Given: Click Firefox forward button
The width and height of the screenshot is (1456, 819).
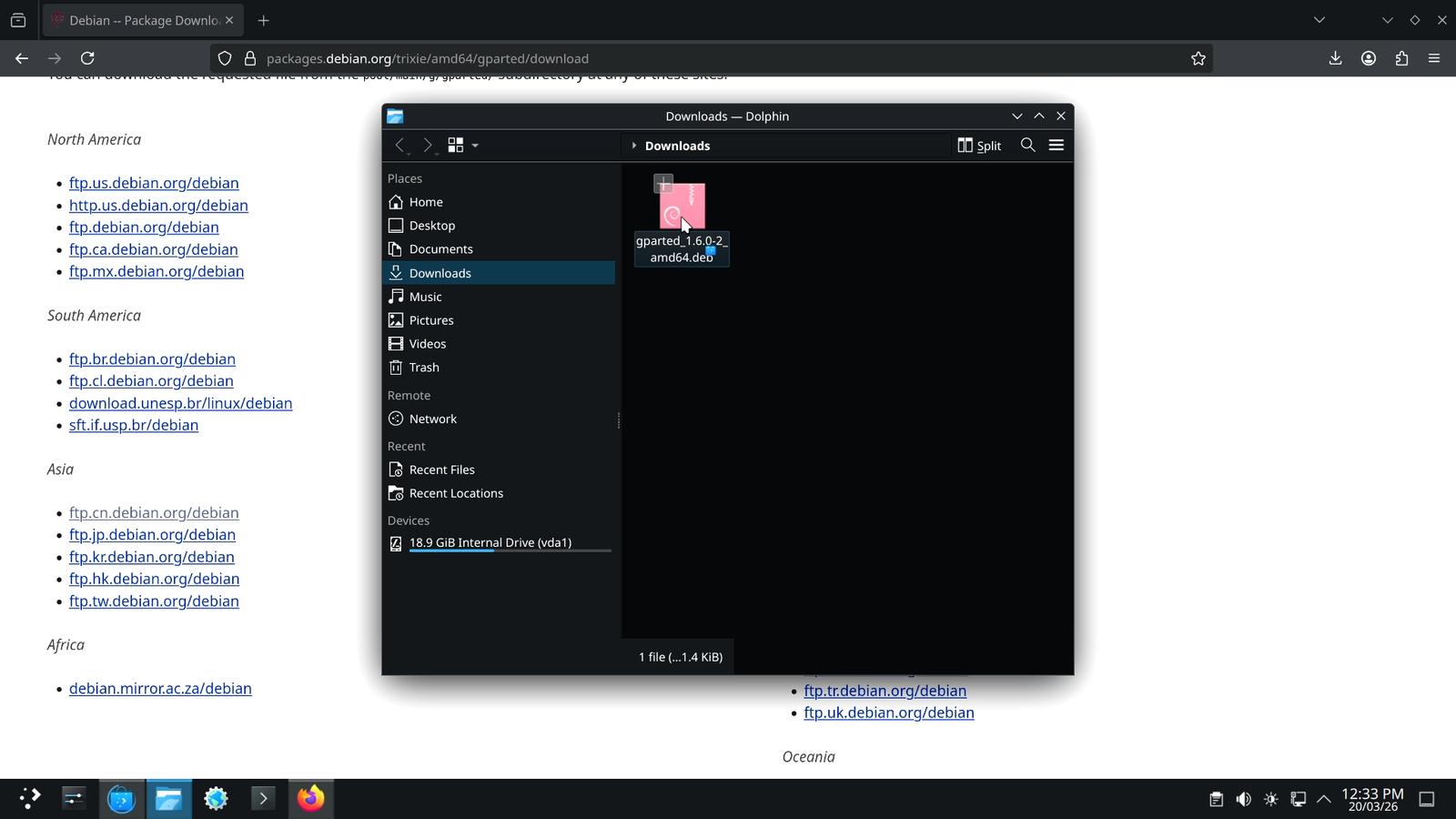Looking at the screenshot, I should (x=55, y=58).
